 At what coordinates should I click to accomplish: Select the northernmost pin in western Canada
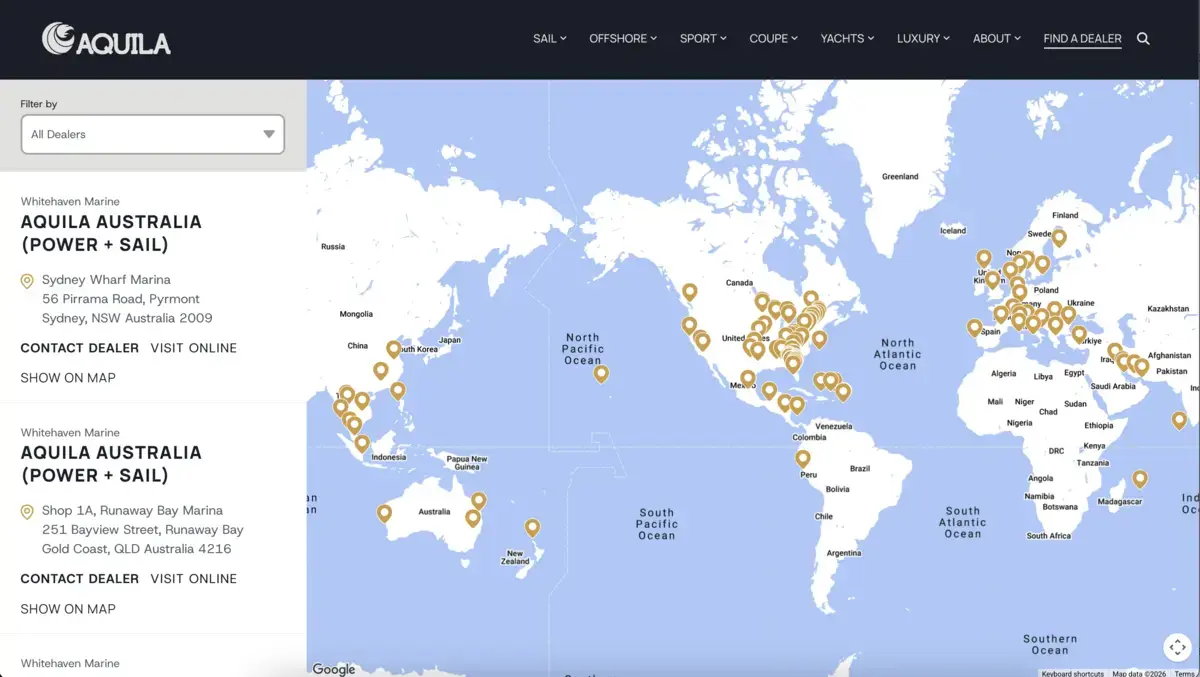[x=690, y=292]
